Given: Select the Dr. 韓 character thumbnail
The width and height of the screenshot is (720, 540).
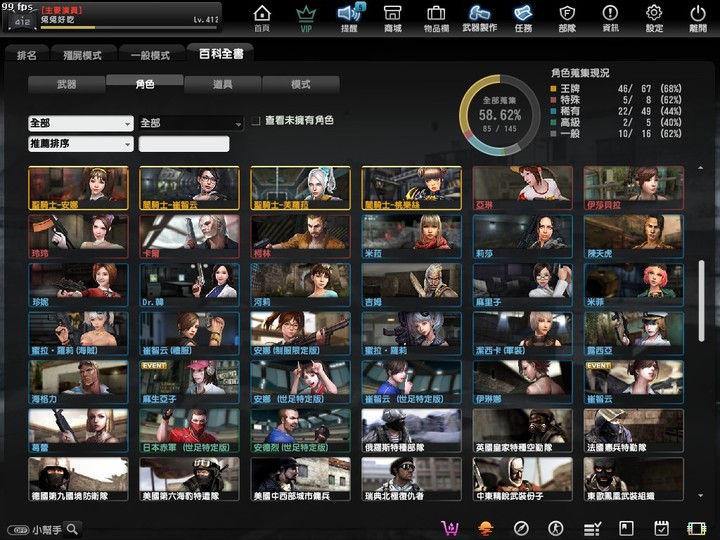Looking at the screenshot, I should click(190, 285).
